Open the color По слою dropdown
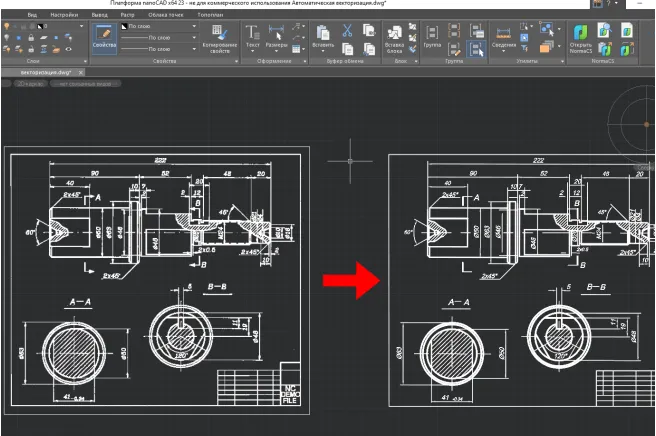The image size is (656, 436). [x=192, y=27]
